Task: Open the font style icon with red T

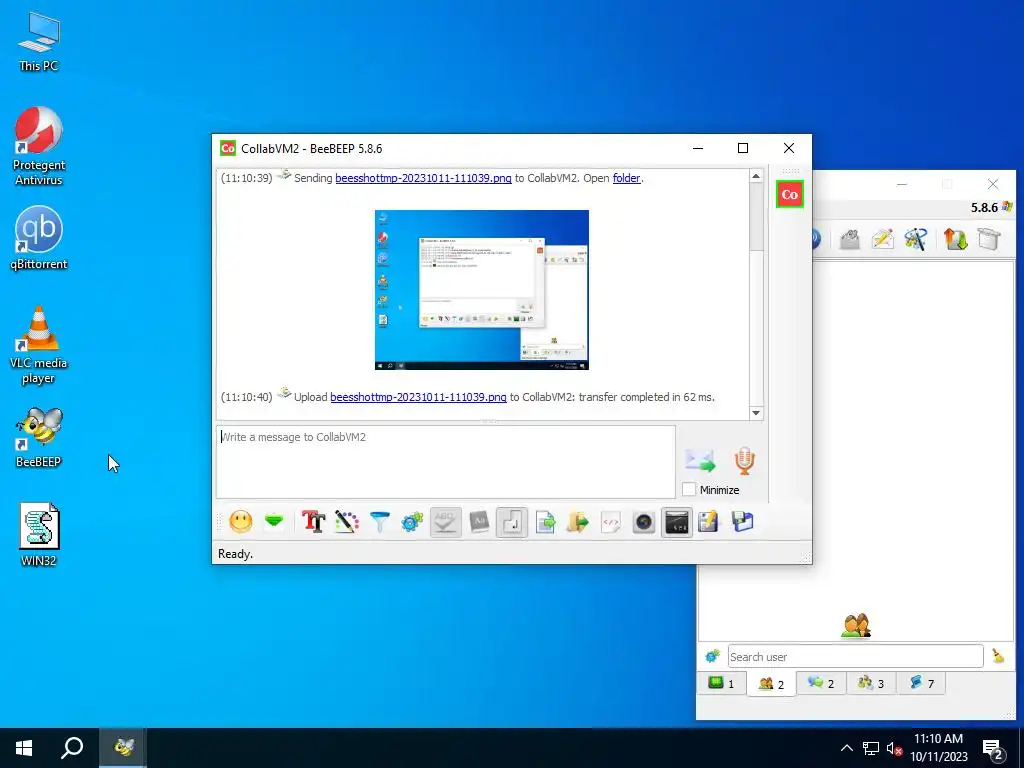Action: (313, 522)
